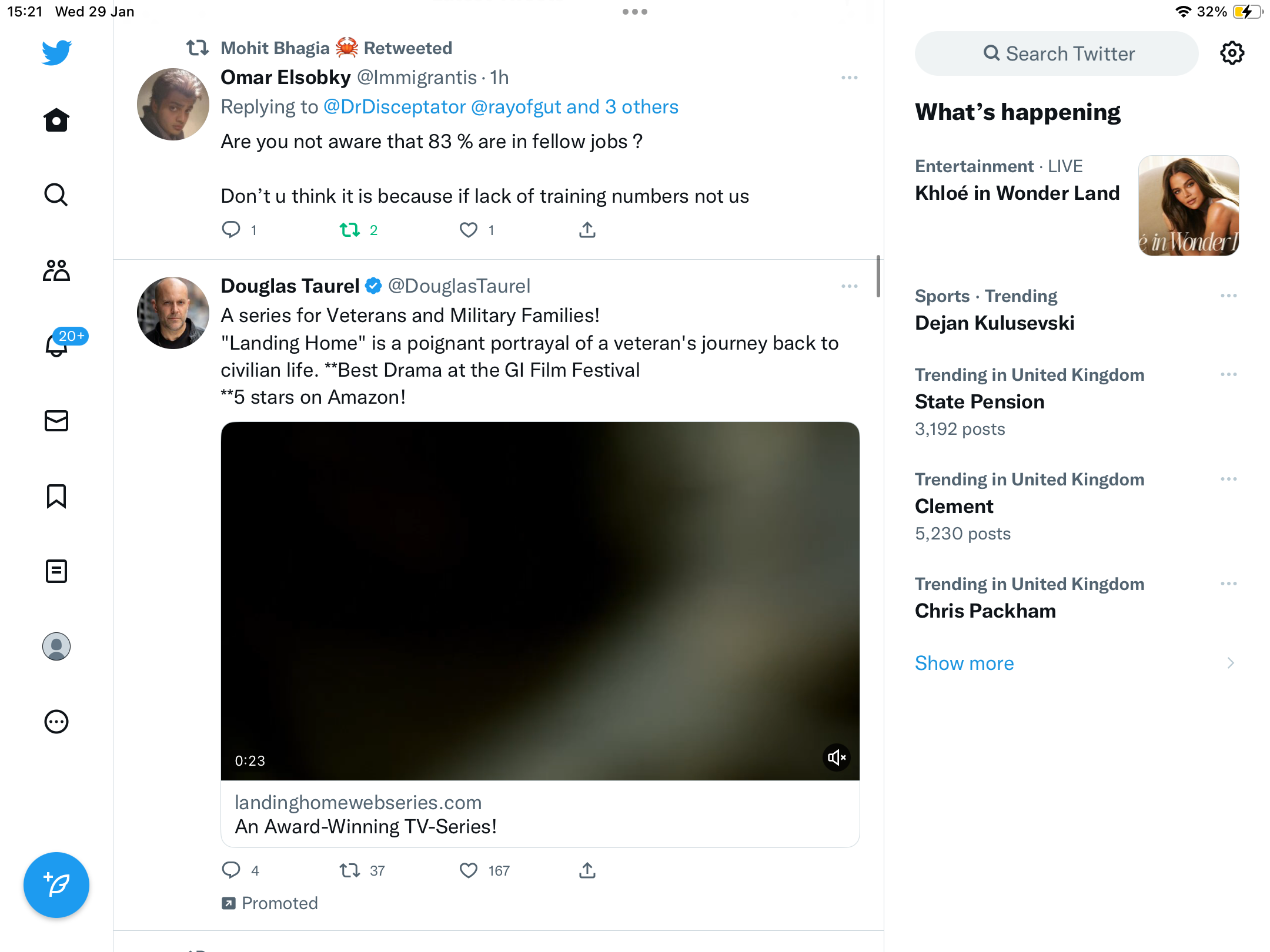Open more options for State Pension trend
The width and height of the screenshot is (1270, 952).
[1229, 374]
